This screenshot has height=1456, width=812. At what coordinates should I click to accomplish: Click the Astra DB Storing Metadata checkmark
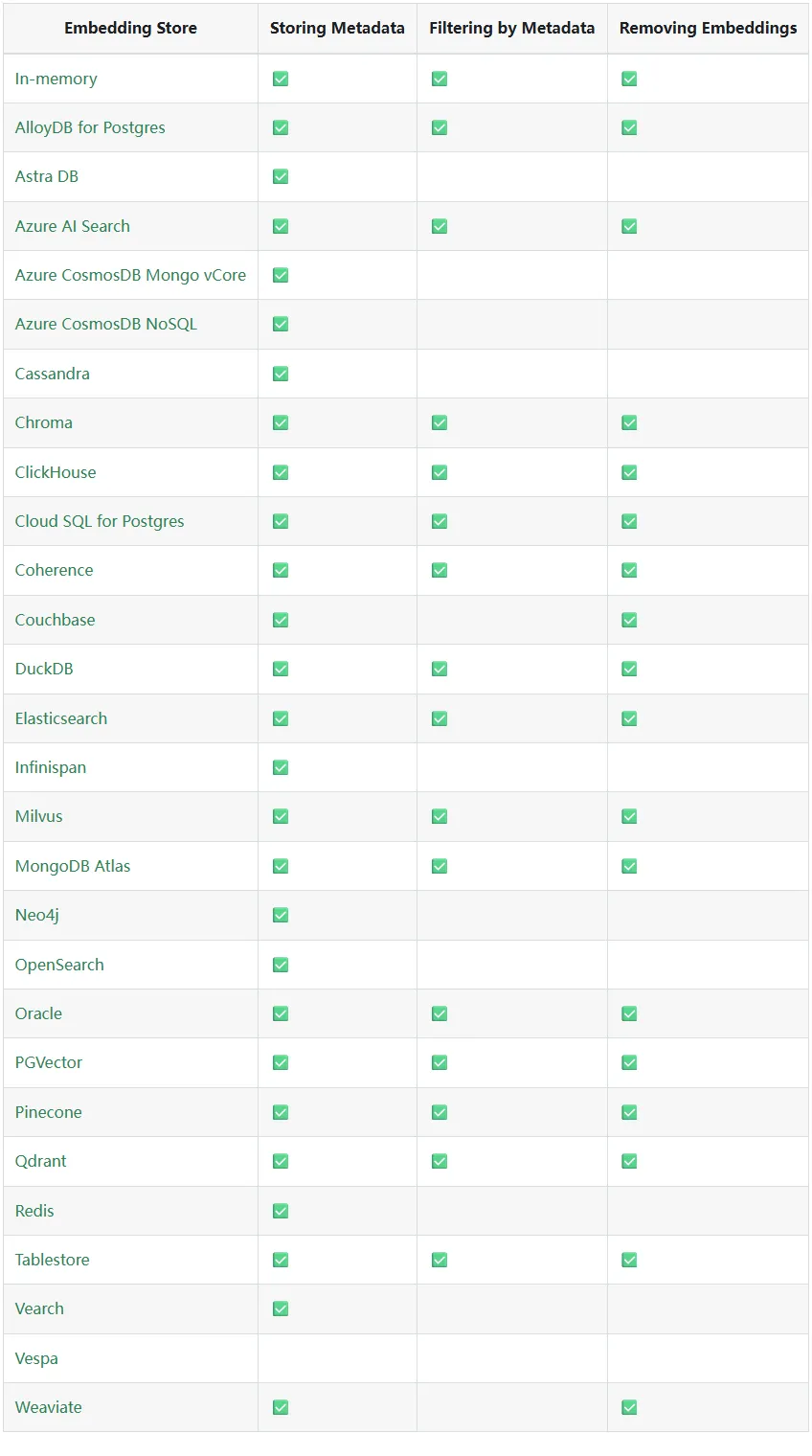coord(281,176)
